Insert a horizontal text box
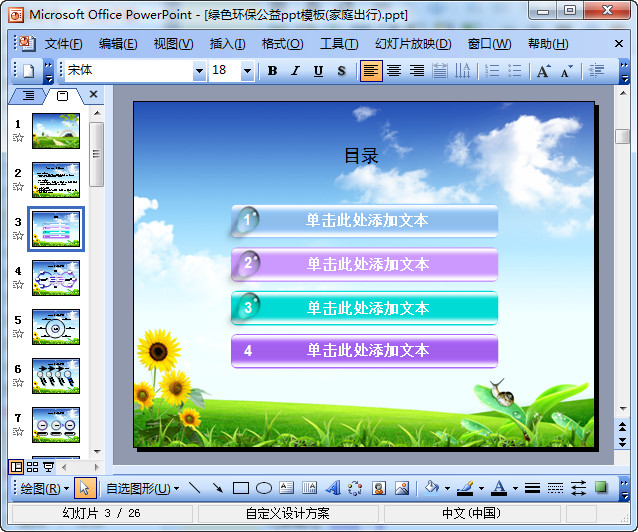638x532 pixels. [286, 488]
